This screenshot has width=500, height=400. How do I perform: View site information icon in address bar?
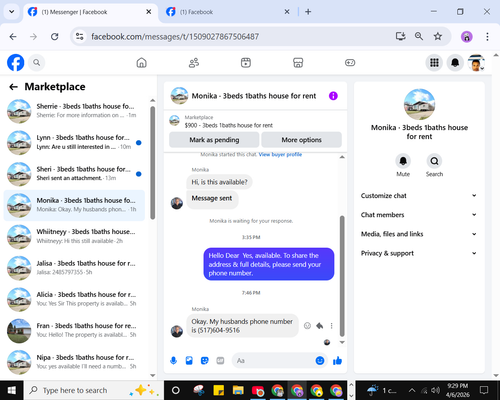coord(80,36)
